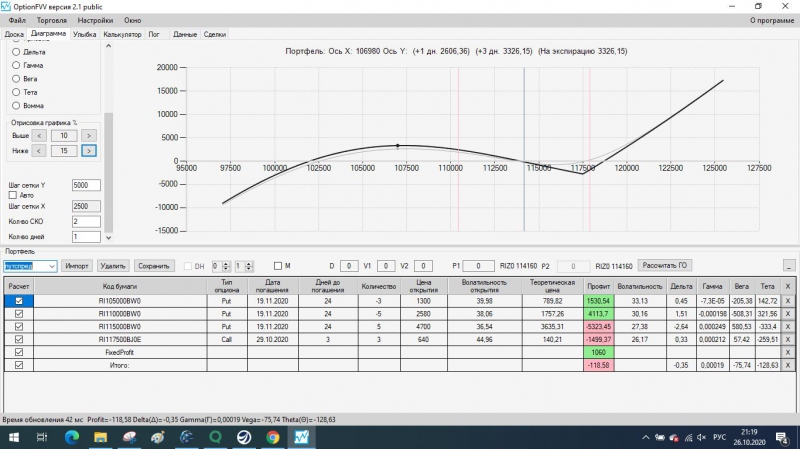Uncheck the FixedProfit row checkbox
The height and width of the screenshot is (449, 800).
[x=19, y=352]
